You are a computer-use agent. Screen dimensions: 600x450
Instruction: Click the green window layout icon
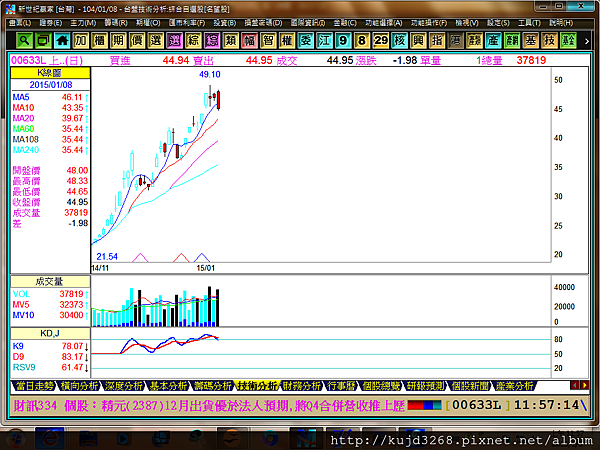43,41
